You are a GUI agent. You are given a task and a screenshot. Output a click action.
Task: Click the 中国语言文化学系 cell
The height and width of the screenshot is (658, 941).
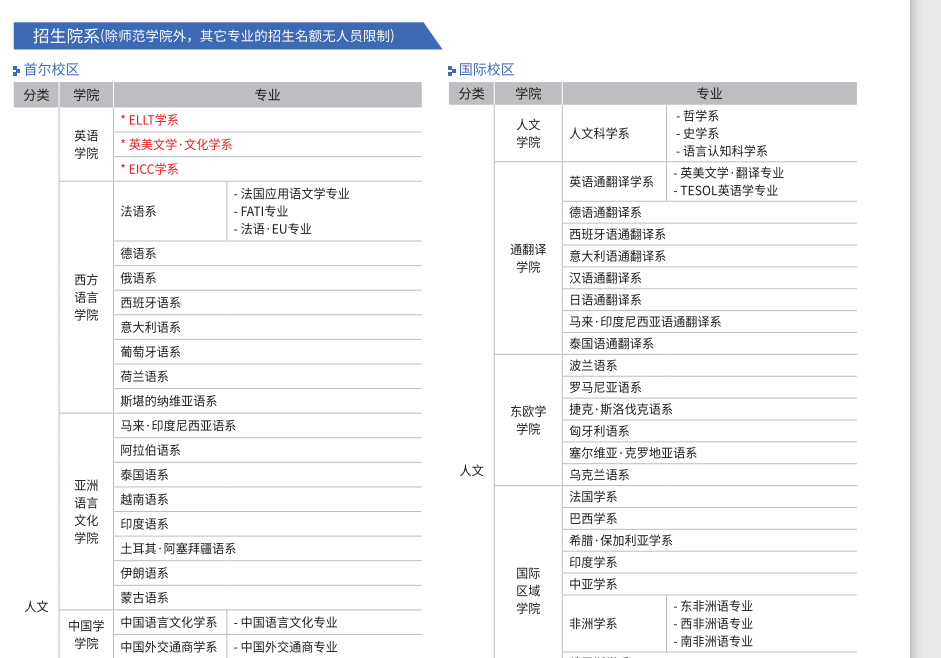170,623
